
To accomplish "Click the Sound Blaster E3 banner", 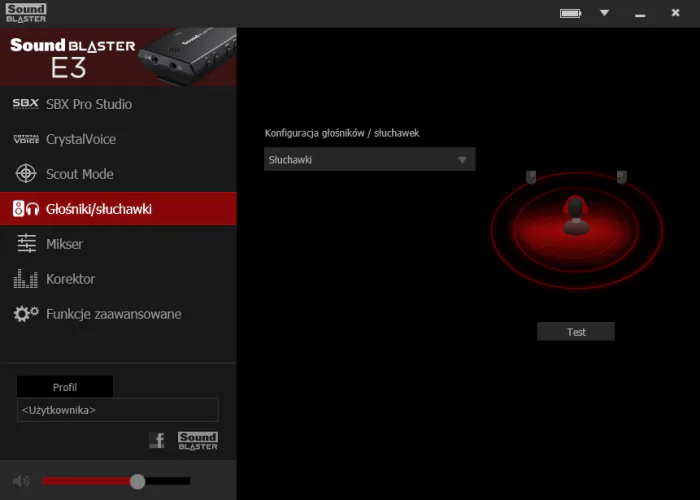I will tap(118, 57).
